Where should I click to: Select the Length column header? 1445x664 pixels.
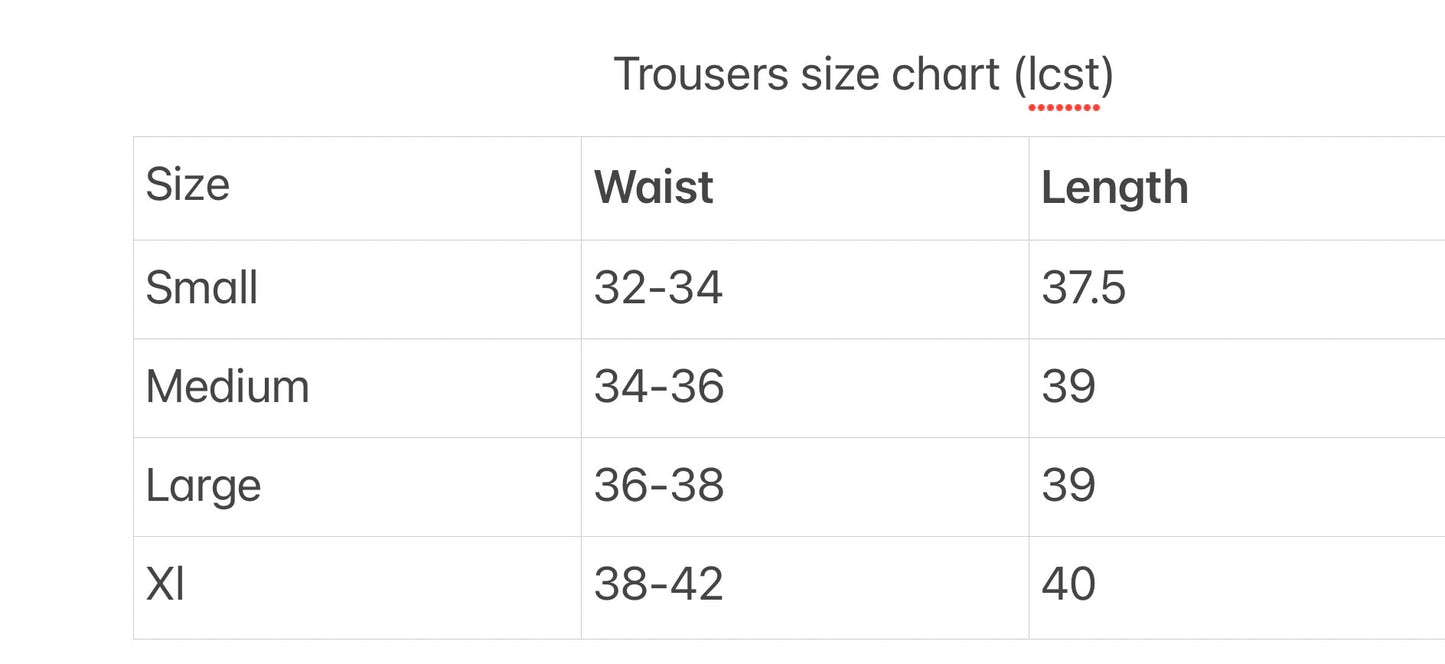[x=1114, y=188]
